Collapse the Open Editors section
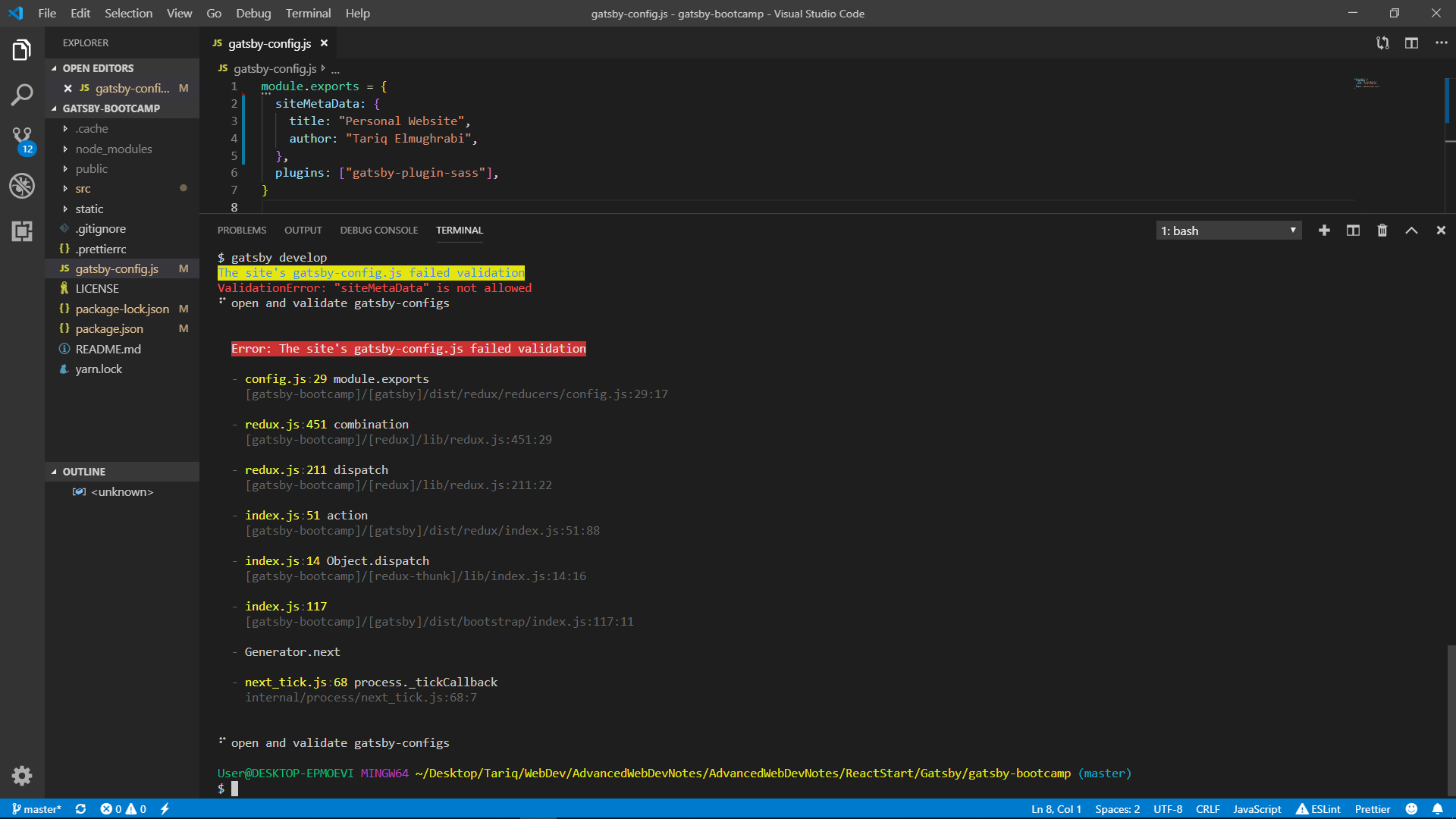 click(x=97, y=68)
